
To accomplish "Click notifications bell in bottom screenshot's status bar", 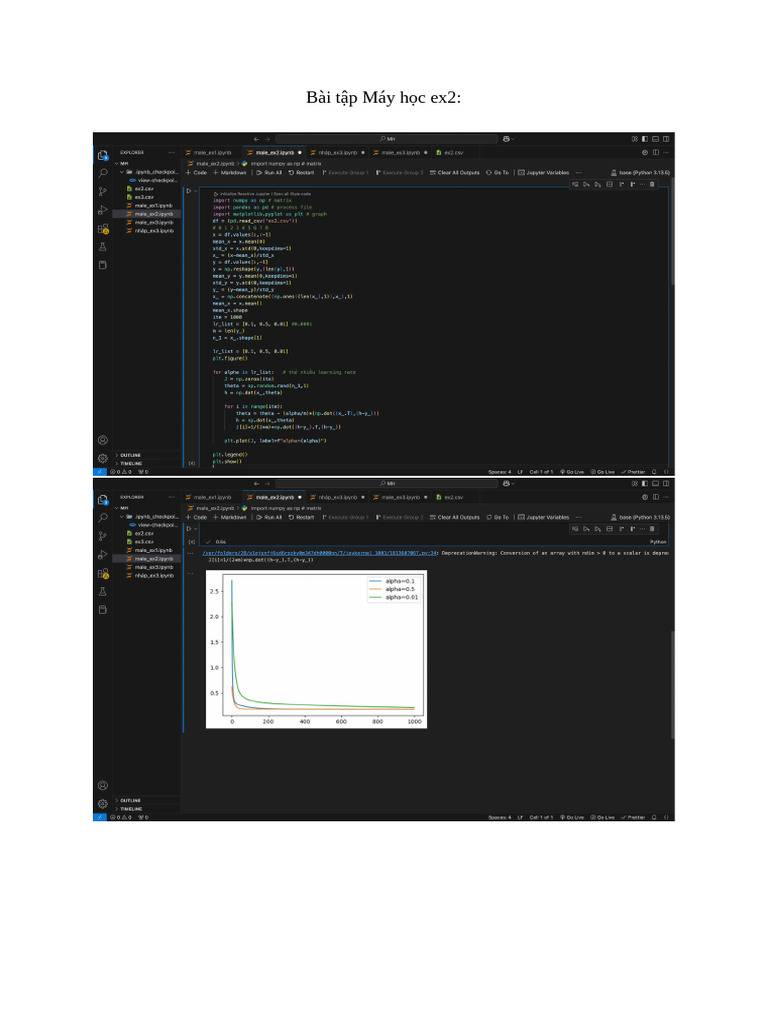I will pyautogui.click(x=654, y=817).
